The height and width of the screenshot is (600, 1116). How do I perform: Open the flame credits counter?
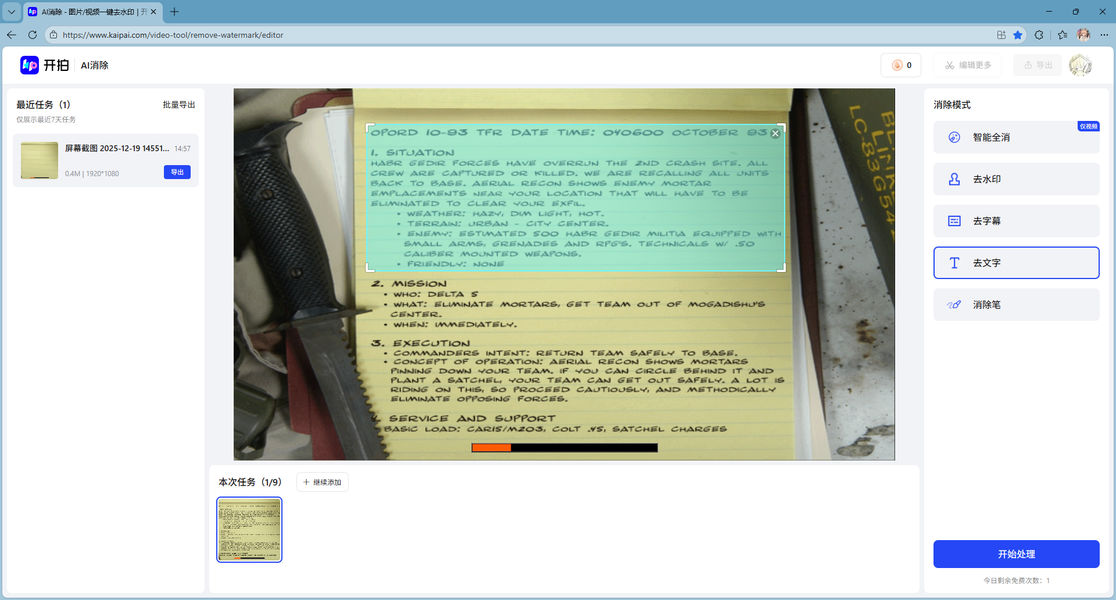[x=900, y=65]
